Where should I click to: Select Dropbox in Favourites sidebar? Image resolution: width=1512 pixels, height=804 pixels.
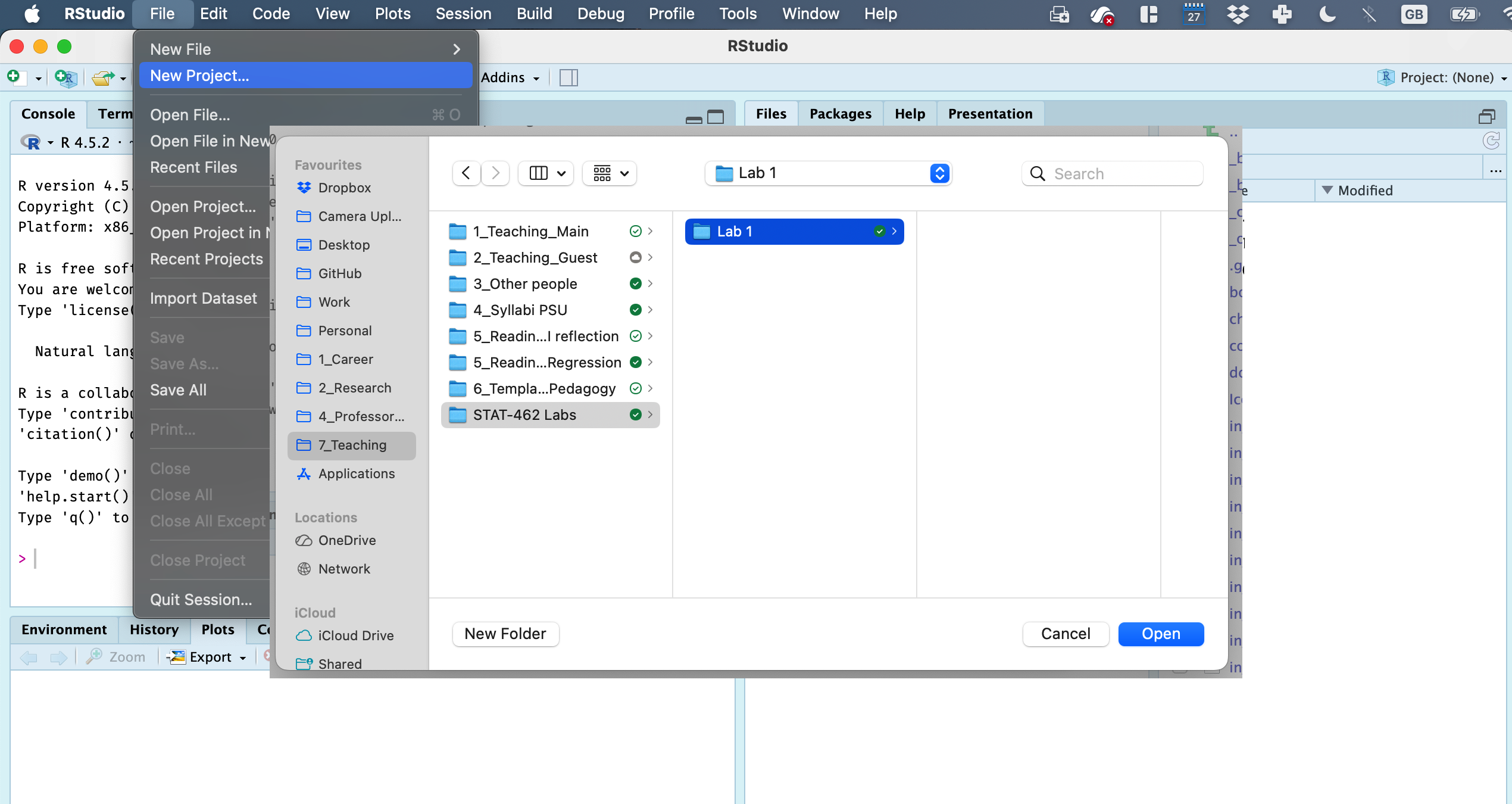pos(344,188)
